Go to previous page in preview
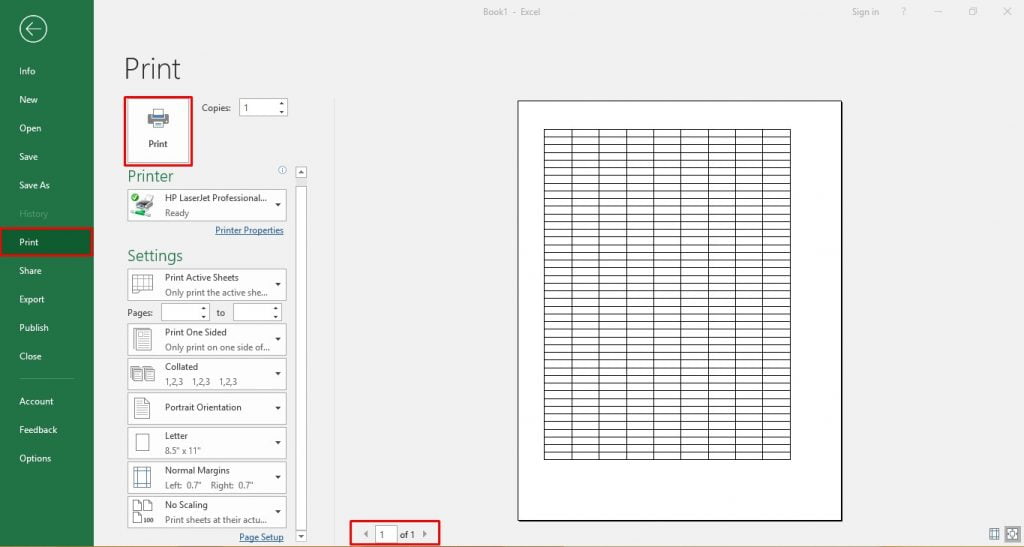1024x547 pixels. coord(366,534)
